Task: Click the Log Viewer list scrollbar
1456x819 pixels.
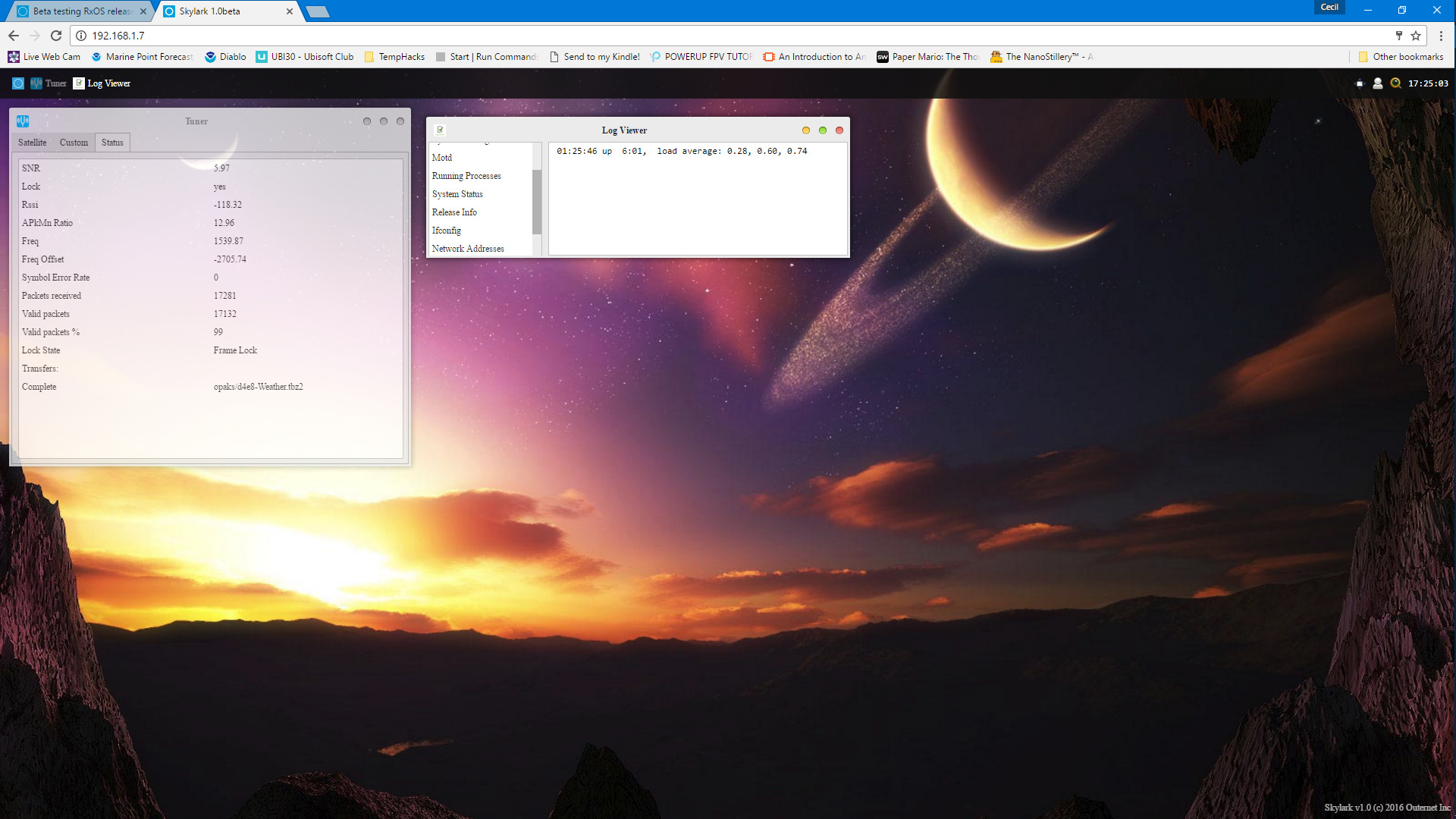Action: (x=537, y=202)
